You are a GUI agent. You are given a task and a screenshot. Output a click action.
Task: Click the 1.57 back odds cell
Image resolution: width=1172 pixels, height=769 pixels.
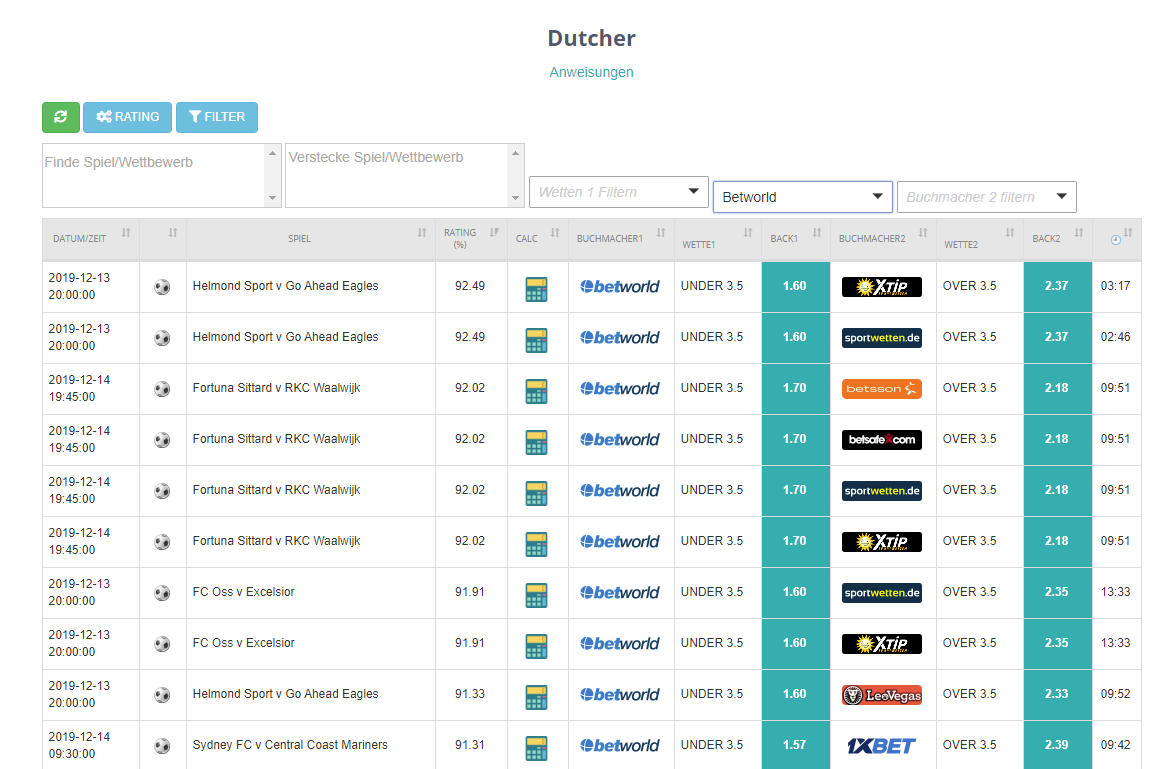[795, 745]
